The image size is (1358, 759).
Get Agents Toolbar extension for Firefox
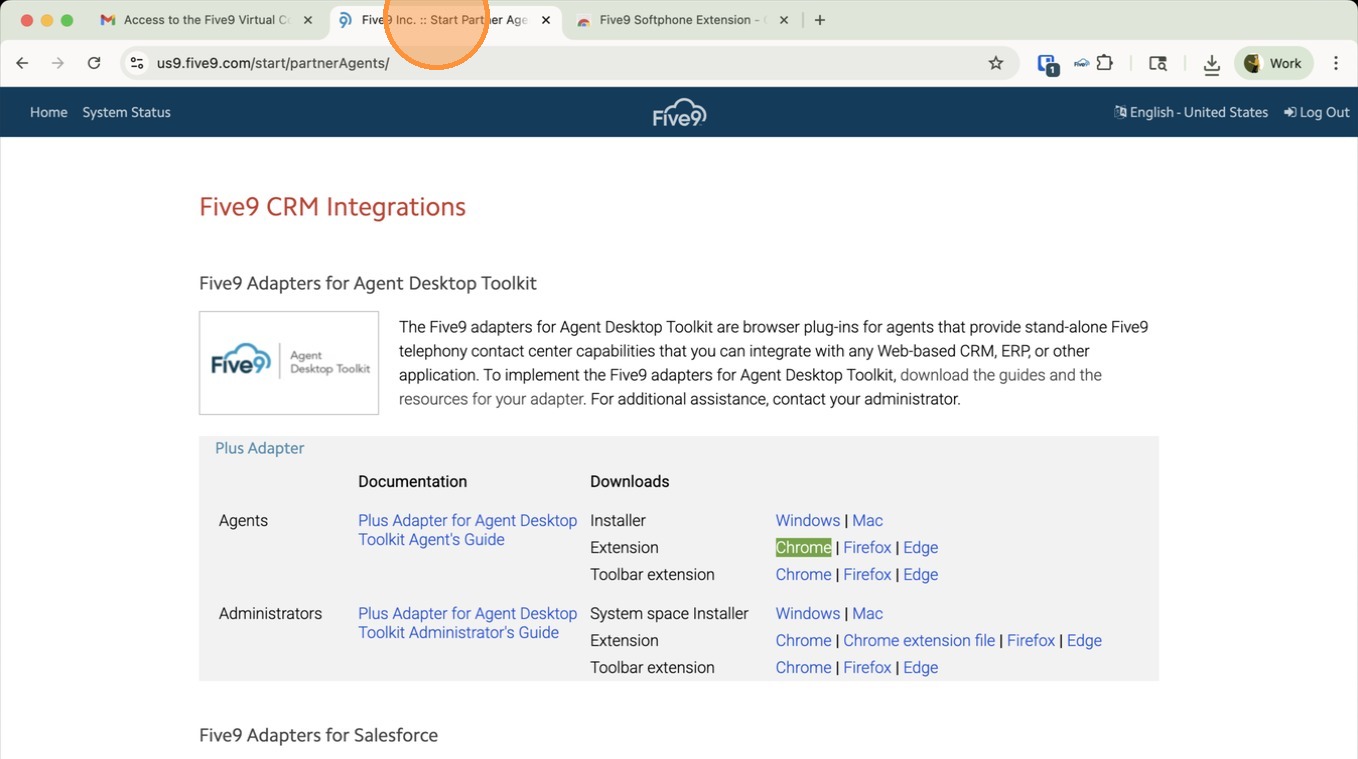(x=867, y=575)
